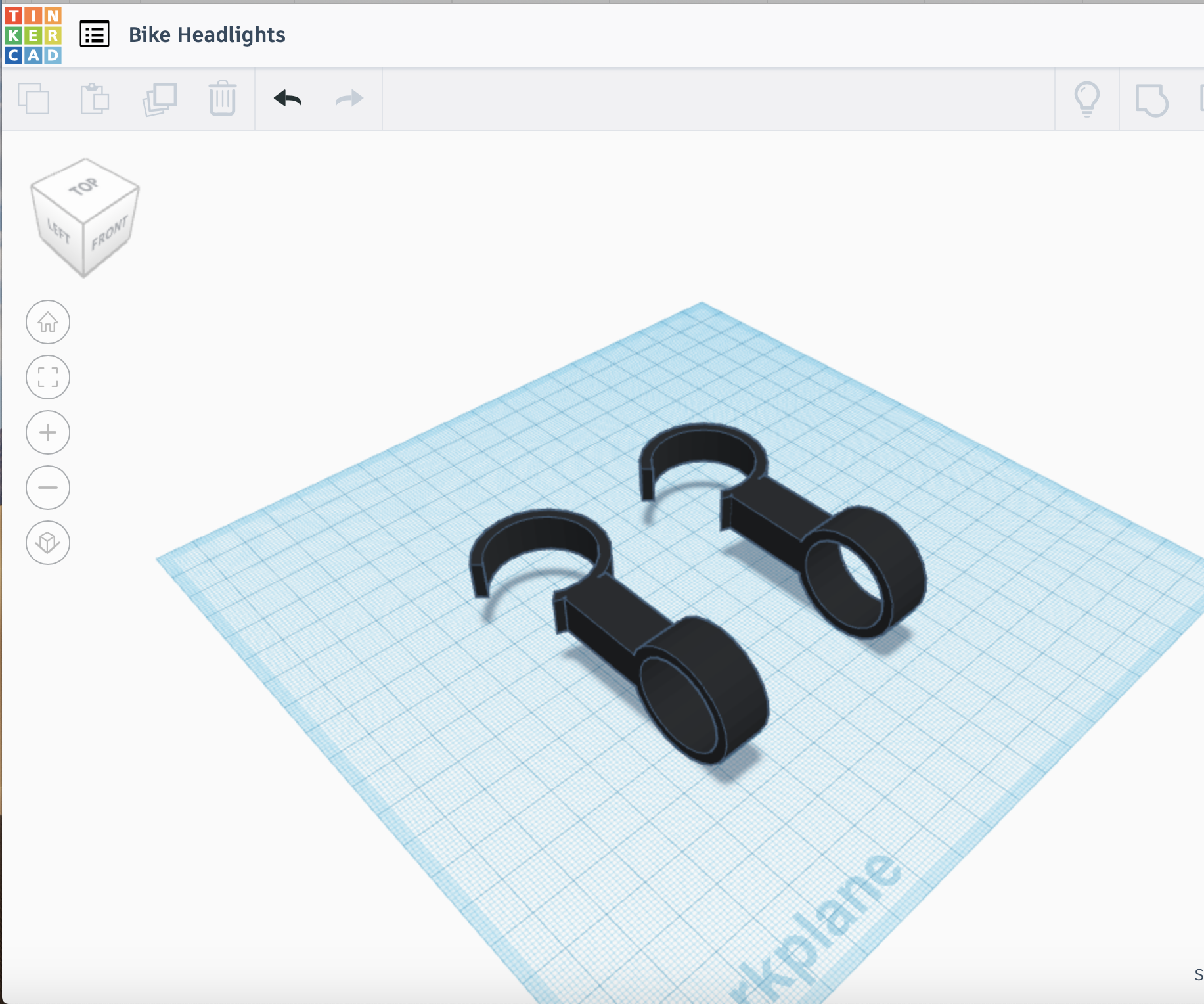Image resolution: width=1204 pixels, height=1004 pixels.
Task: Fit the view to the selection
Action: [x=47, y=377]
